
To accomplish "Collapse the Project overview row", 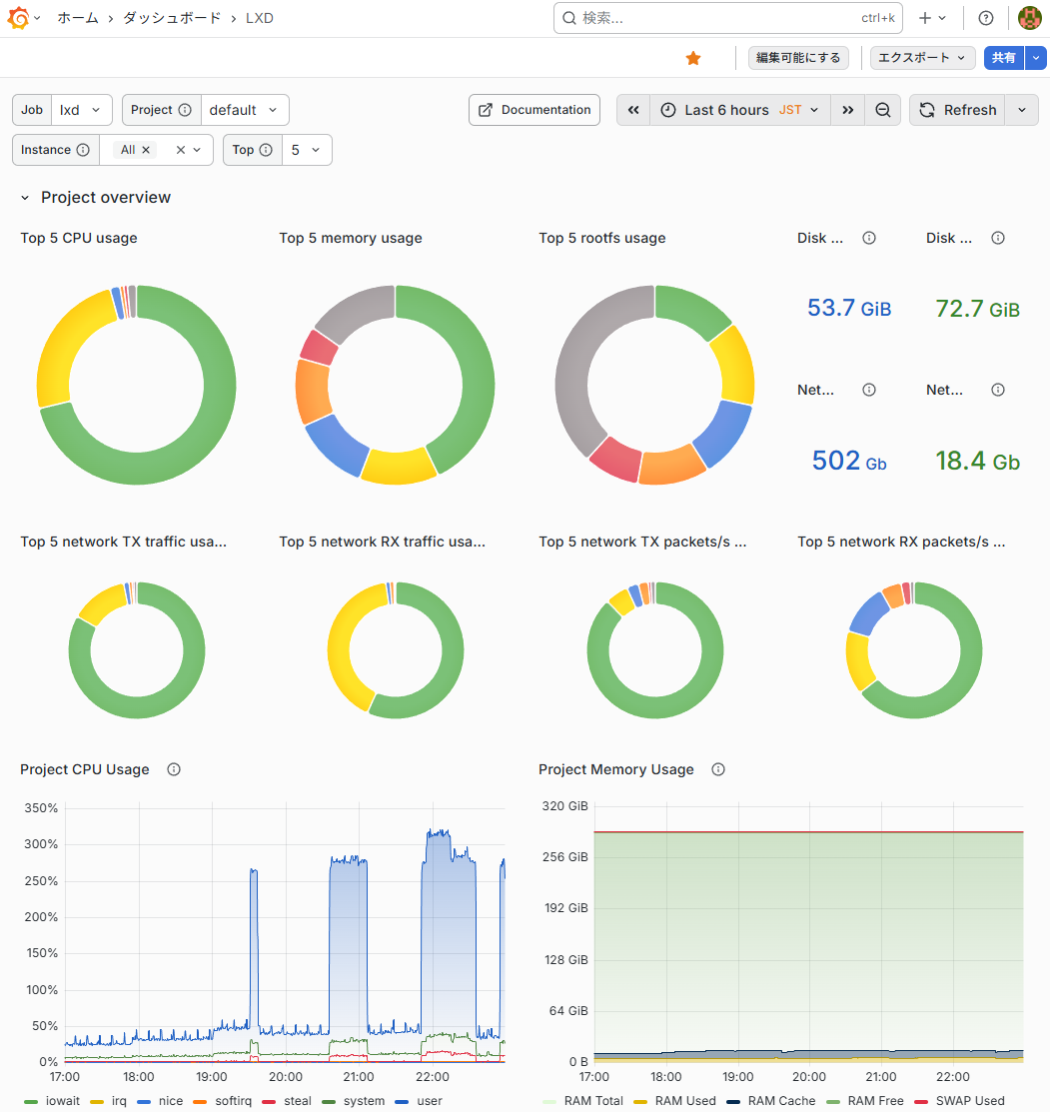I will click(x=25, y=197).
